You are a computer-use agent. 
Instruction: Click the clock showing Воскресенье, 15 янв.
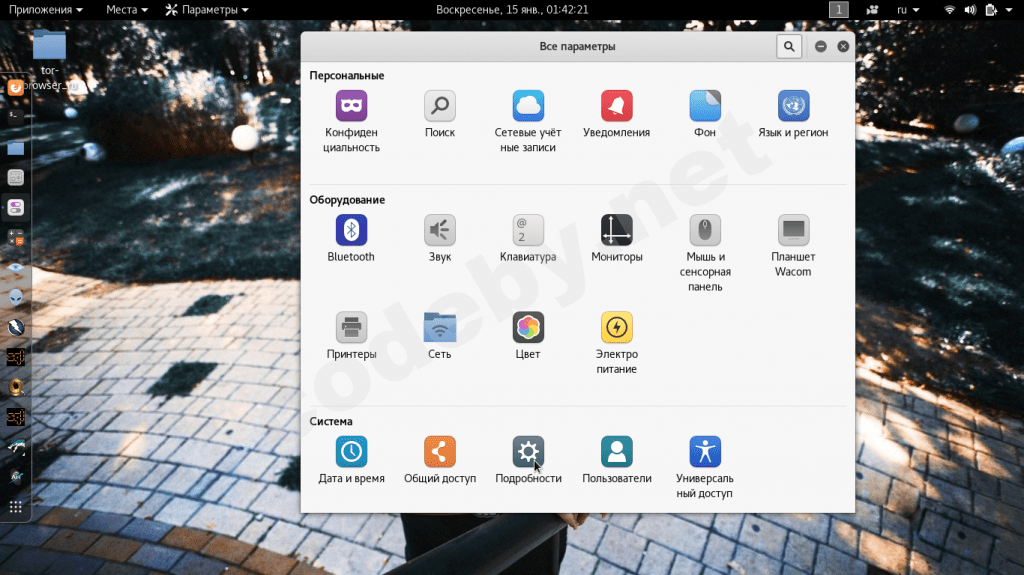coord(512,10)
